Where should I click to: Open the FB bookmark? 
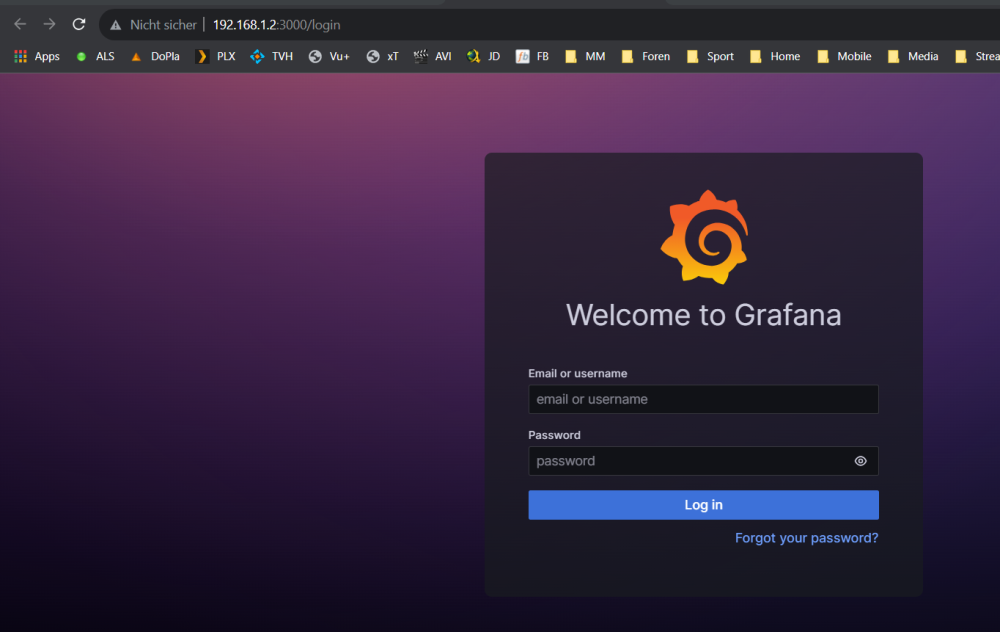[533, 56]
